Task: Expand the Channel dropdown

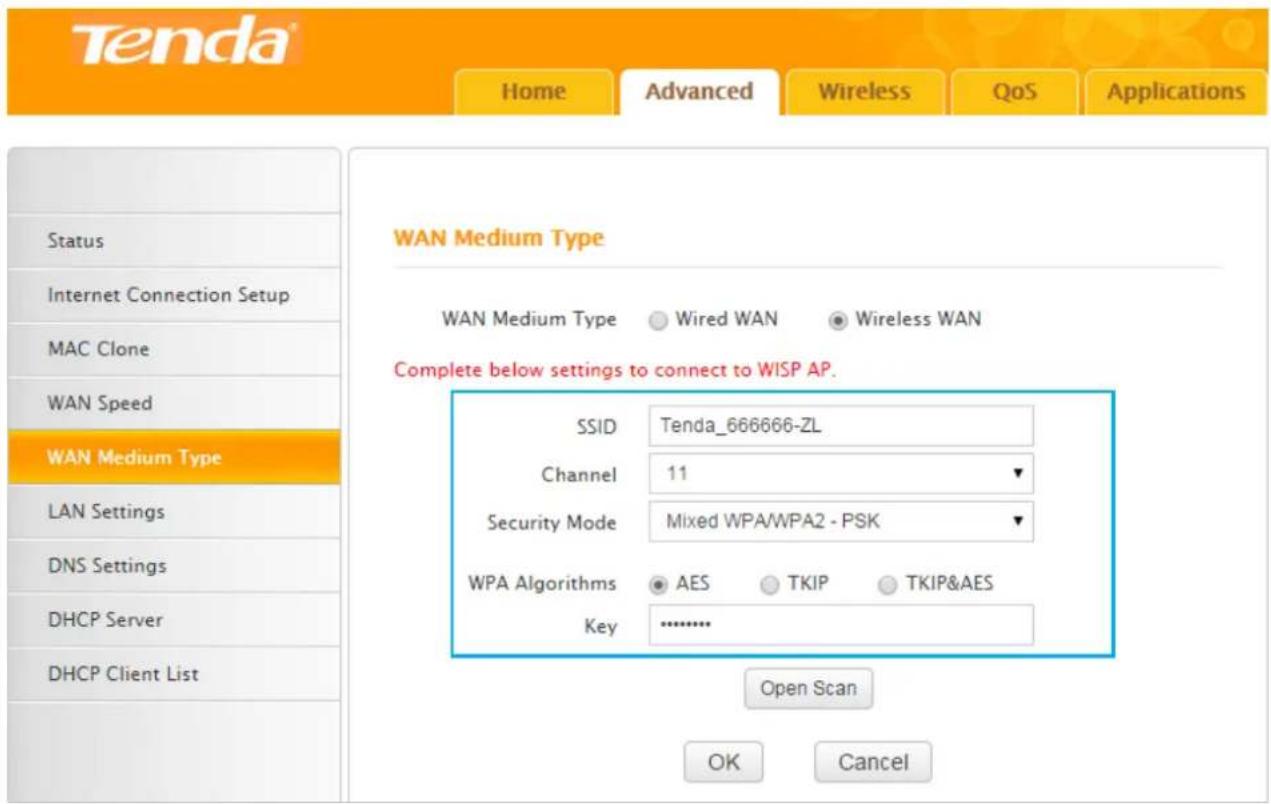Action: (x=840, y=473)
